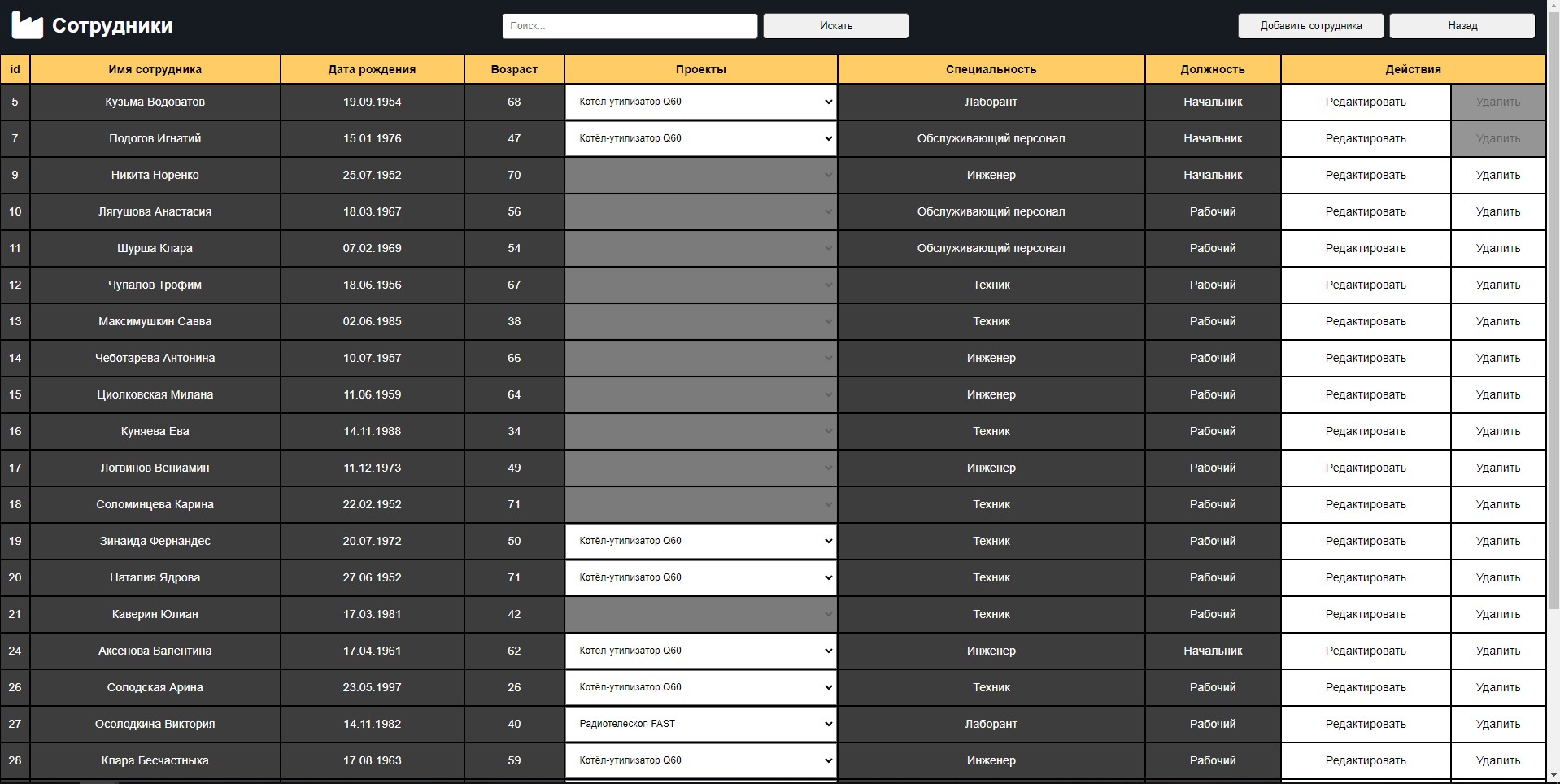The width and height of the screenshot is (1560, 784).
Task: Open project dropdown for Солодская Арина
Action: pos(700,688)
